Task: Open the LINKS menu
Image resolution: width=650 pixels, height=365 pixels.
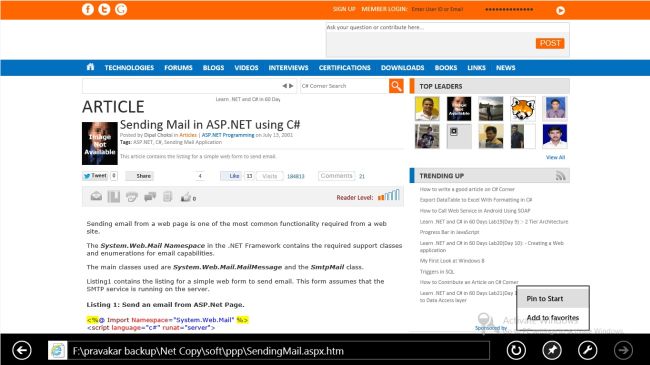Action: click(476, 68)
